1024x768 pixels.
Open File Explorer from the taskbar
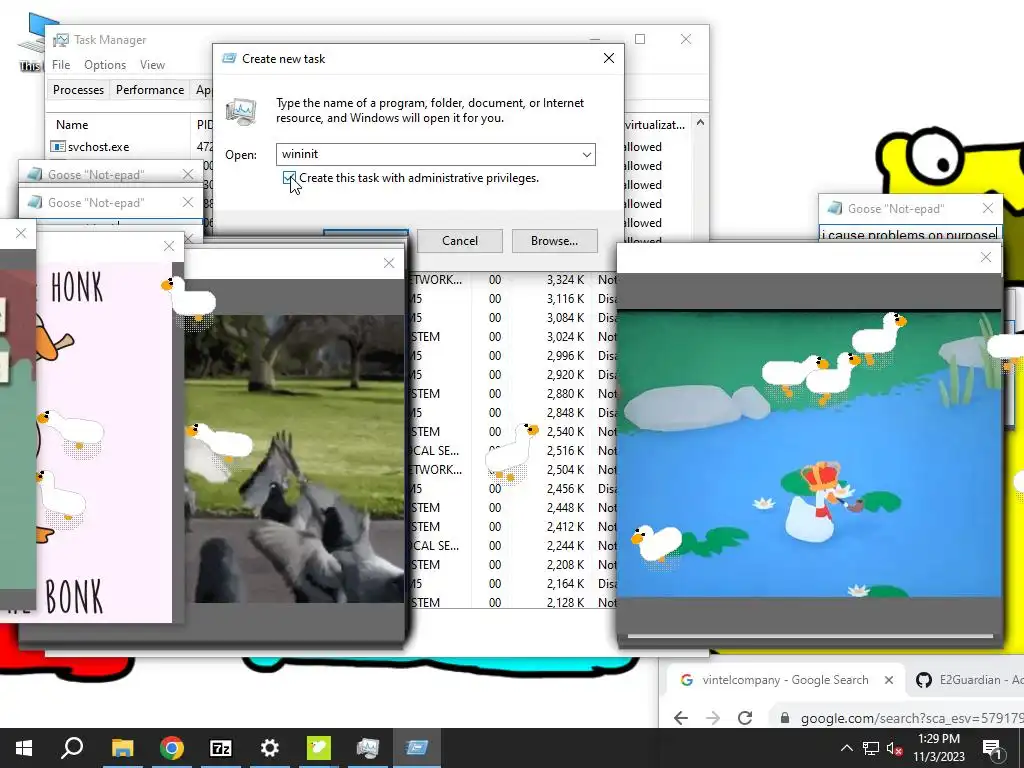(x=122, y=748)
